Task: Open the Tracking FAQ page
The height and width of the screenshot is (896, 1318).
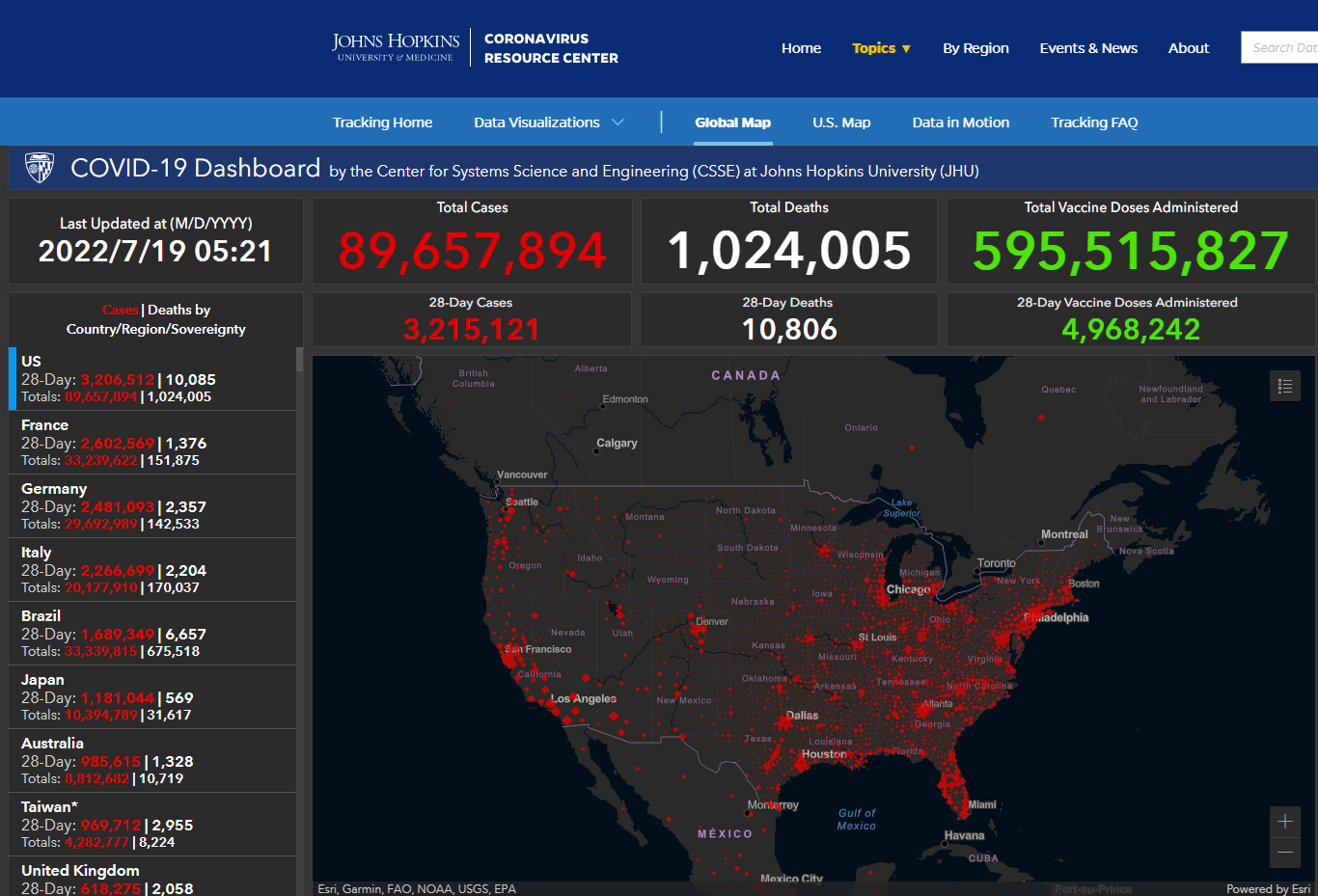Action: (1094, 122)
